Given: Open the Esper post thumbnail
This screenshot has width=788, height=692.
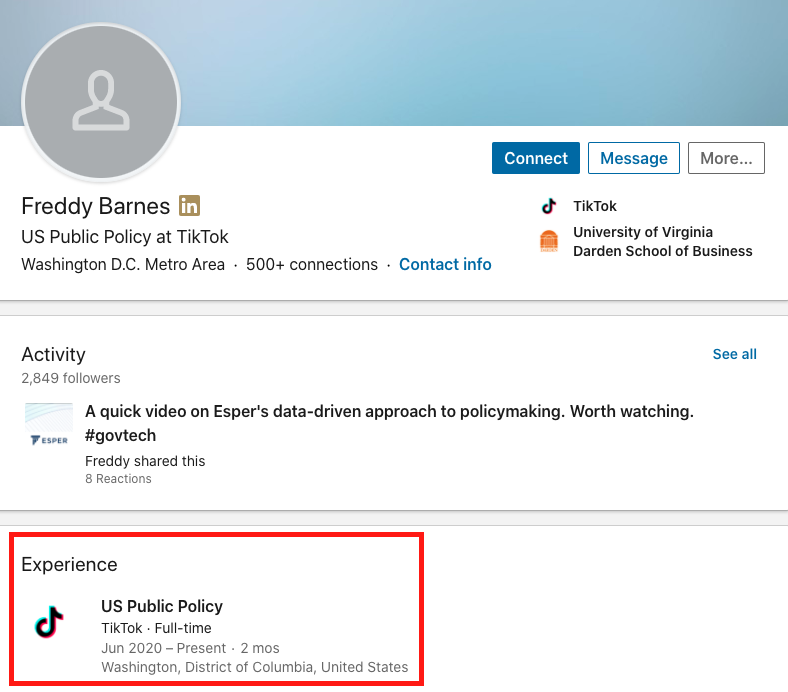Looking at the screenshot, I should tap(49, 425).
